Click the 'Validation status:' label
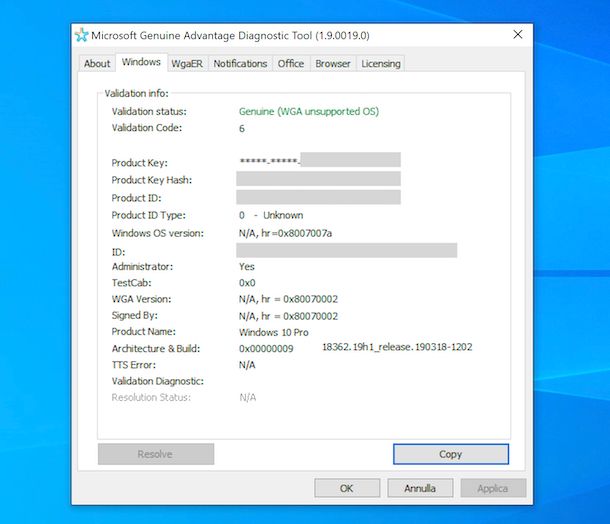Image resolution: width=610 pixels, height=524 pixels. click(149, 112)
